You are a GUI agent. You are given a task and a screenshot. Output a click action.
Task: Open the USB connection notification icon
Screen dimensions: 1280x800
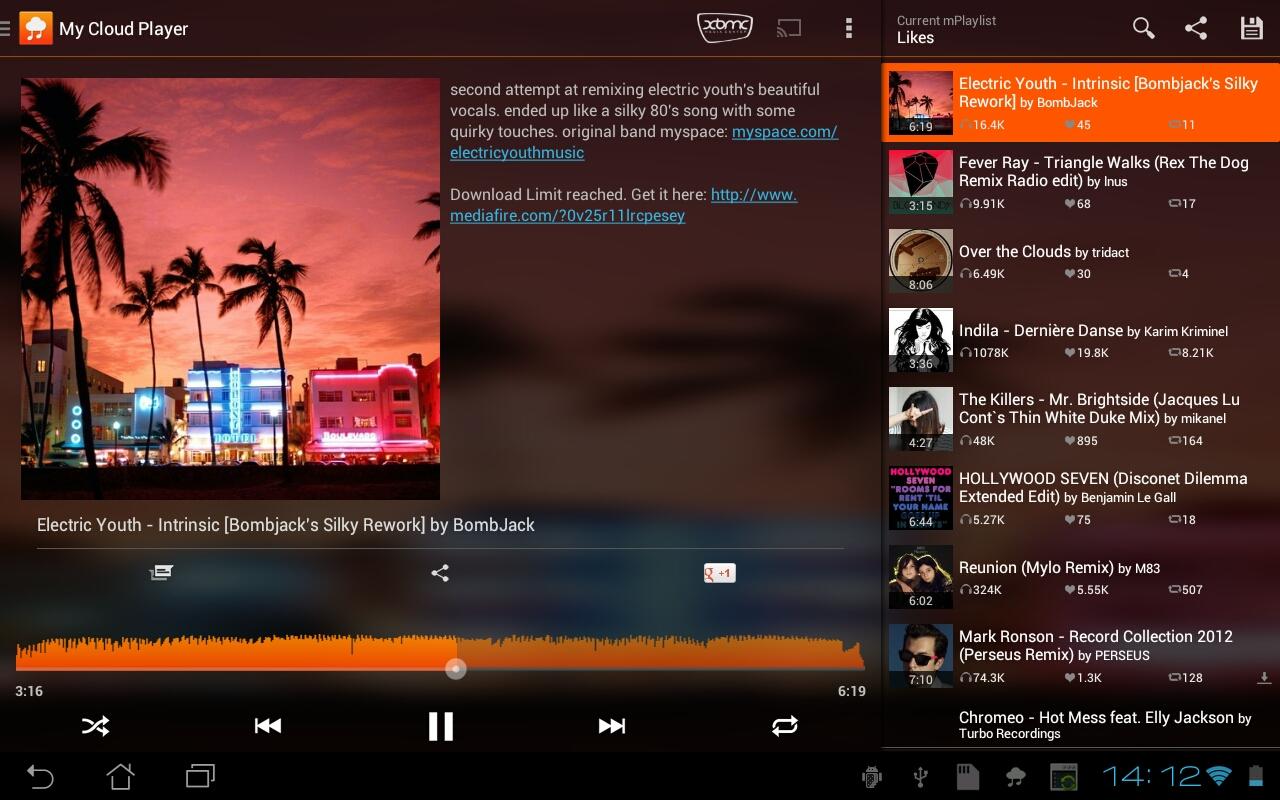coord(921,777)
